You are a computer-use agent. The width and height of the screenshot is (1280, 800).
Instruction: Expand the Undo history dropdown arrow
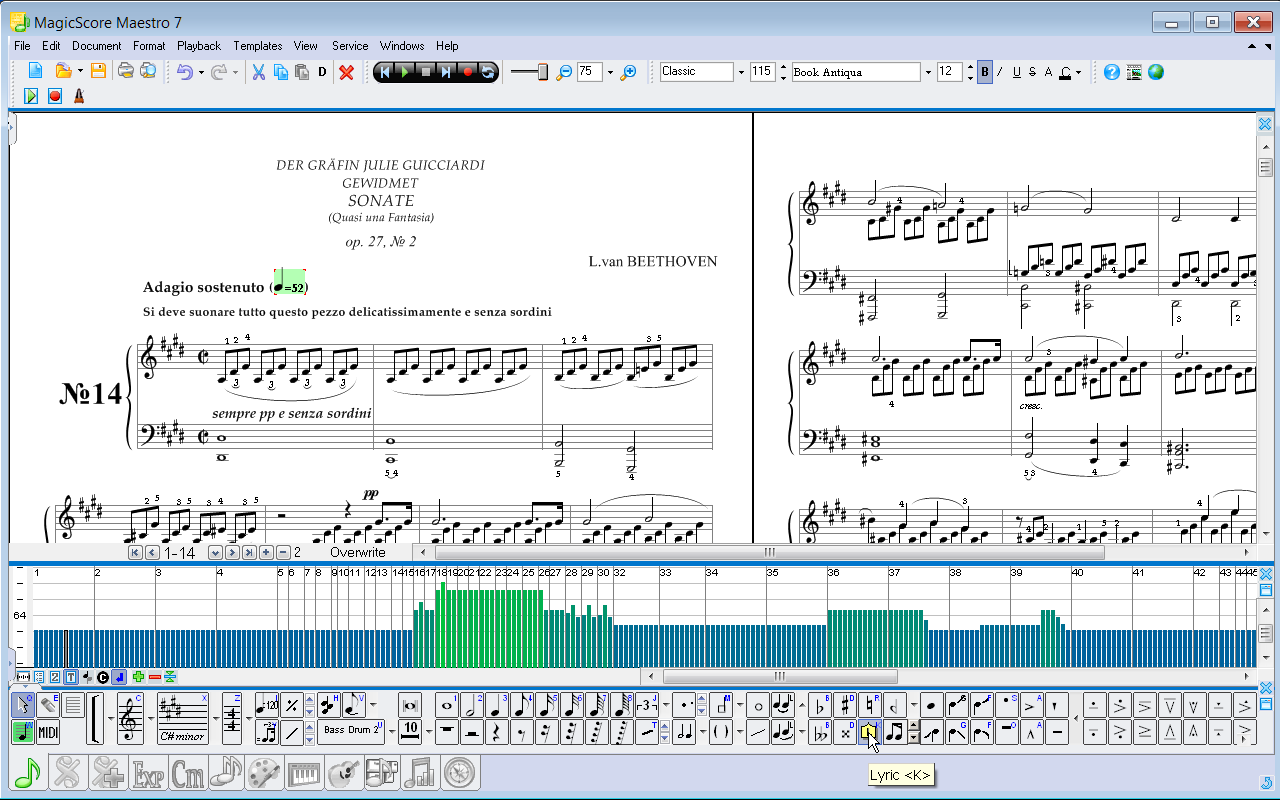pyautogui.click(x=201, y=72)
